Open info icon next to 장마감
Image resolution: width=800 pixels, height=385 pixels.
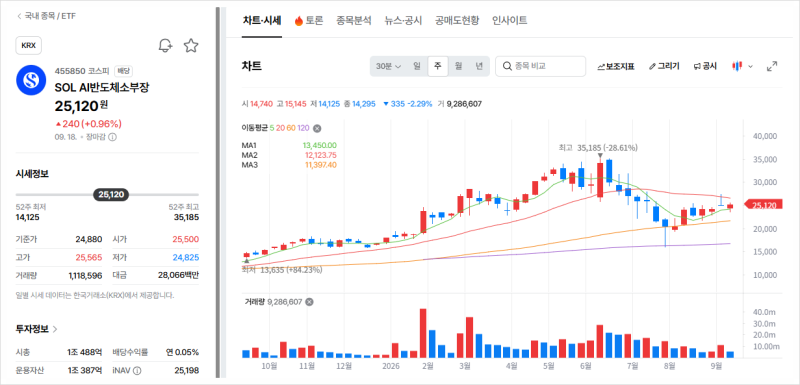pyautogui.click(x=113, y=137)
